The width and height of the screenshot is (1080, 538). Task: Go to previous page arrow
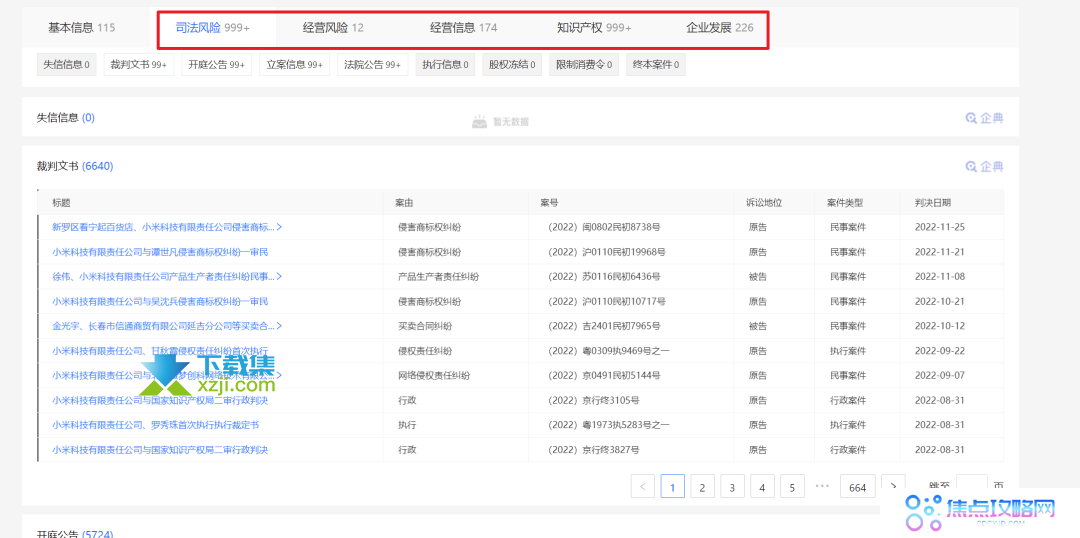coord(643,486)
